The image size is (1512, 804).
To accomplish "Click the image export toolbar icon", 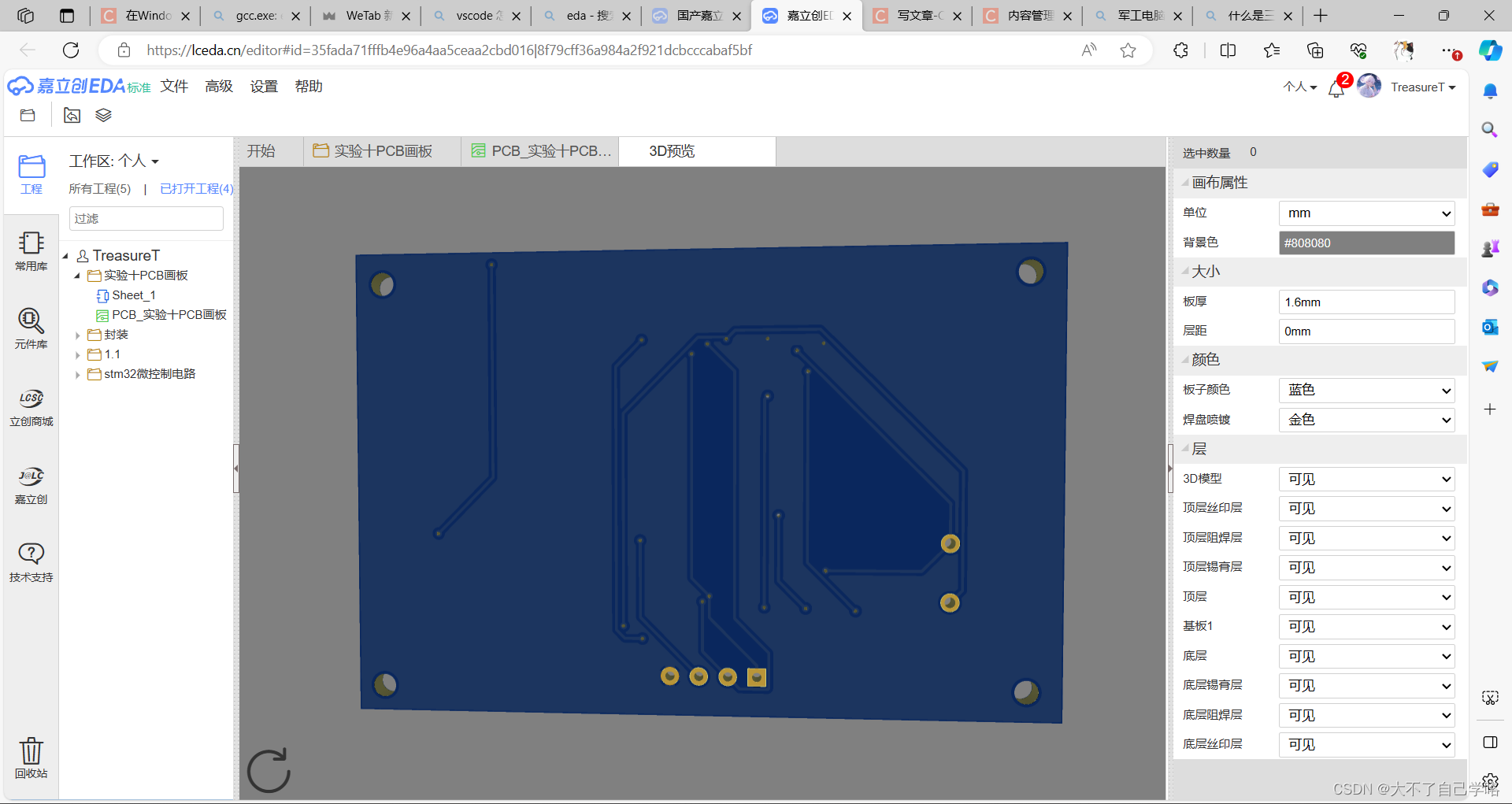I will 72,115.
